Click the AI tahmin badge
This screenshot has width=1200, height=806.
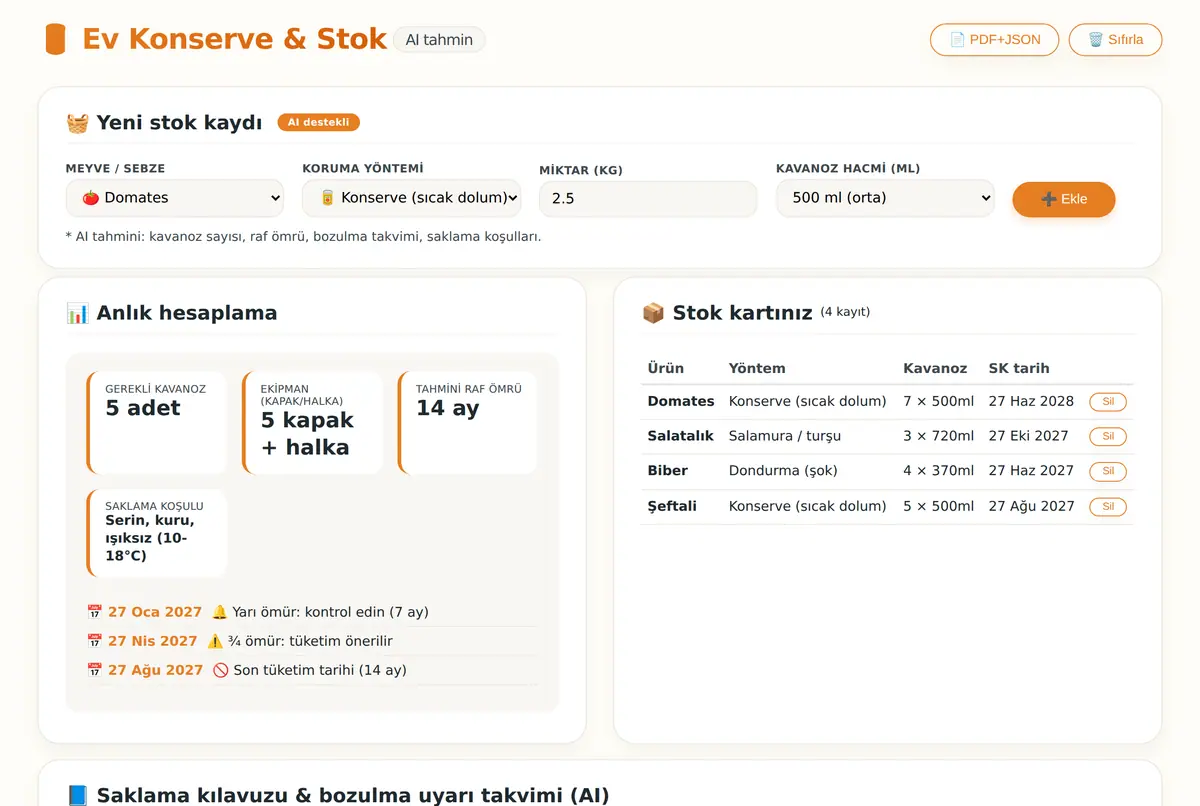click(x=439, y=40)
